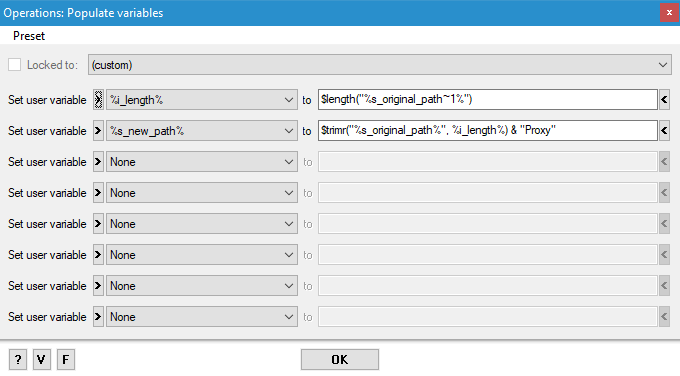Click the '<' insert arrow after $length expression
The width and height of the screenshot is (680, 376).
click(x=664, y=100)
